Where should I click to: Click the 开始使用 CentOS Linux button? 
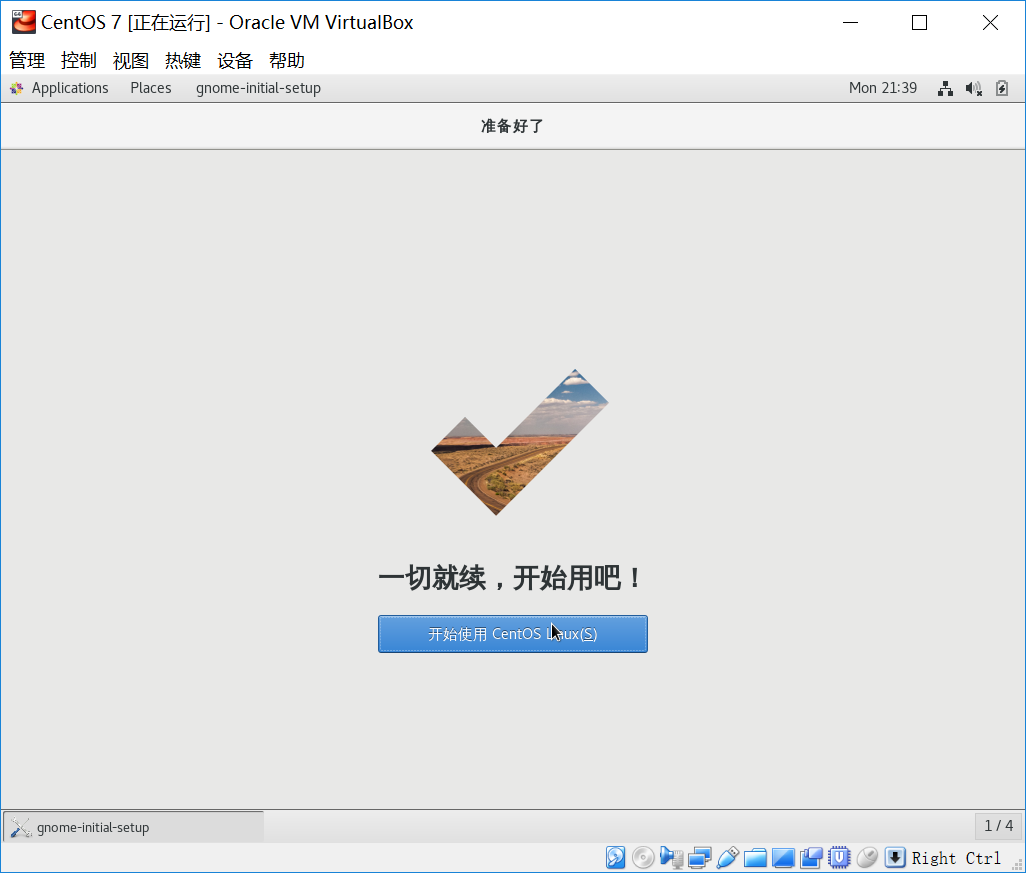(512, 633)
